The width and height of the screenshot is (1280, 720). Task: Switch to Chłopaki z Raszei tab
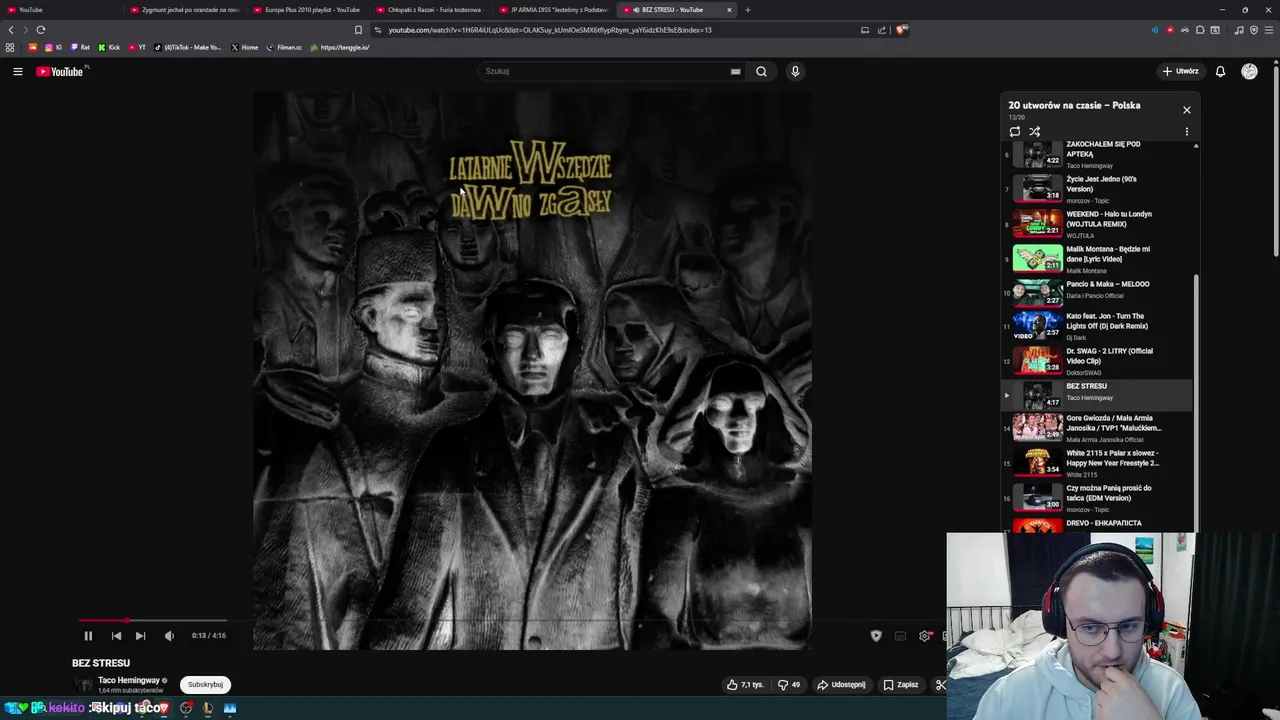pyautogui.click(x=430, y=10)
